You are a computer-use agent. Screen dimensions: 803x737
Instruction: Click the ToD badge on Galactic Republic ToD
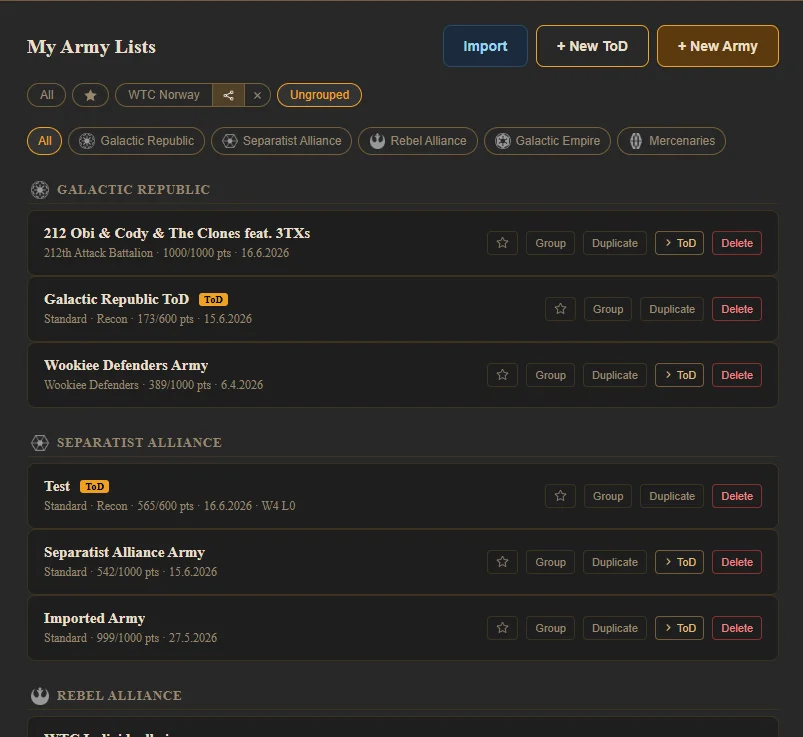(213, 300)
